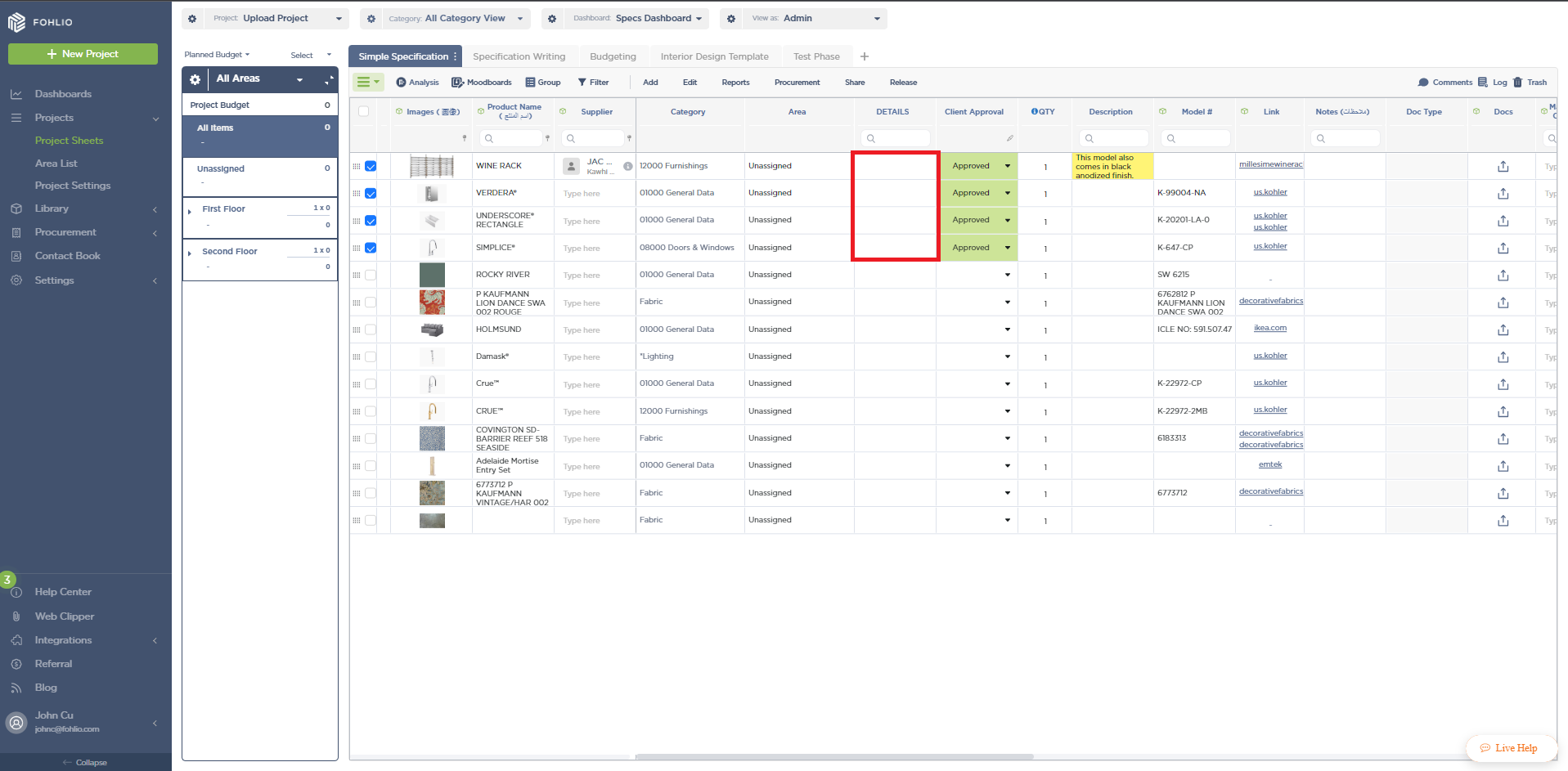Open the Referral page
The height and width of the screenshot is (771, 1568).
(53, 664)
